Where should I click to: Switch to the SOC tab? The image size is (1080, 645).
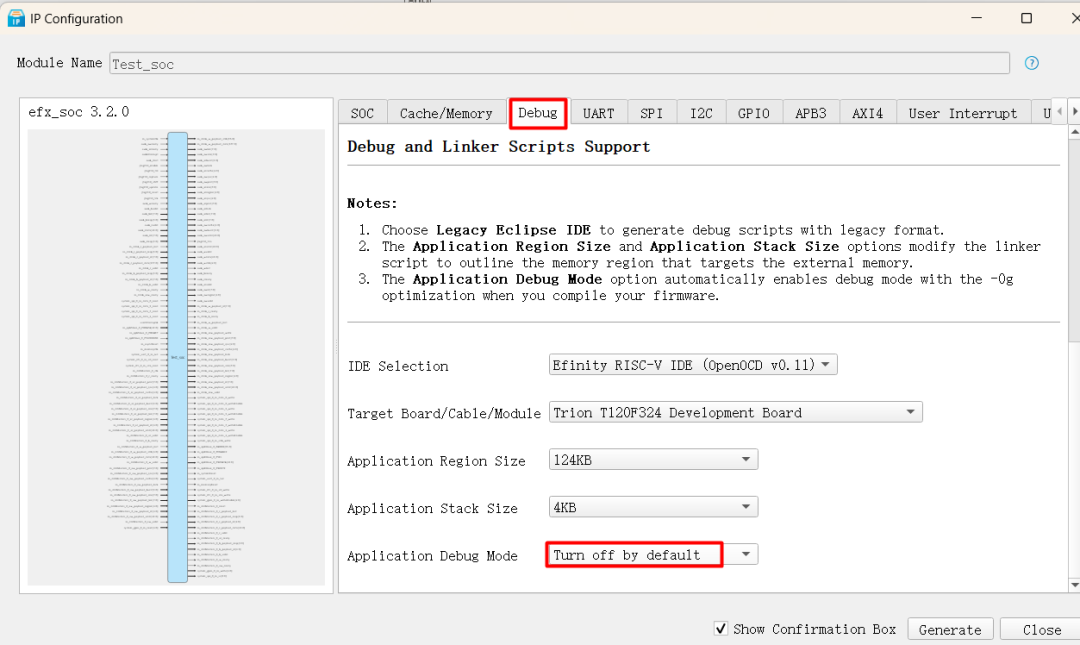[362, 114]
